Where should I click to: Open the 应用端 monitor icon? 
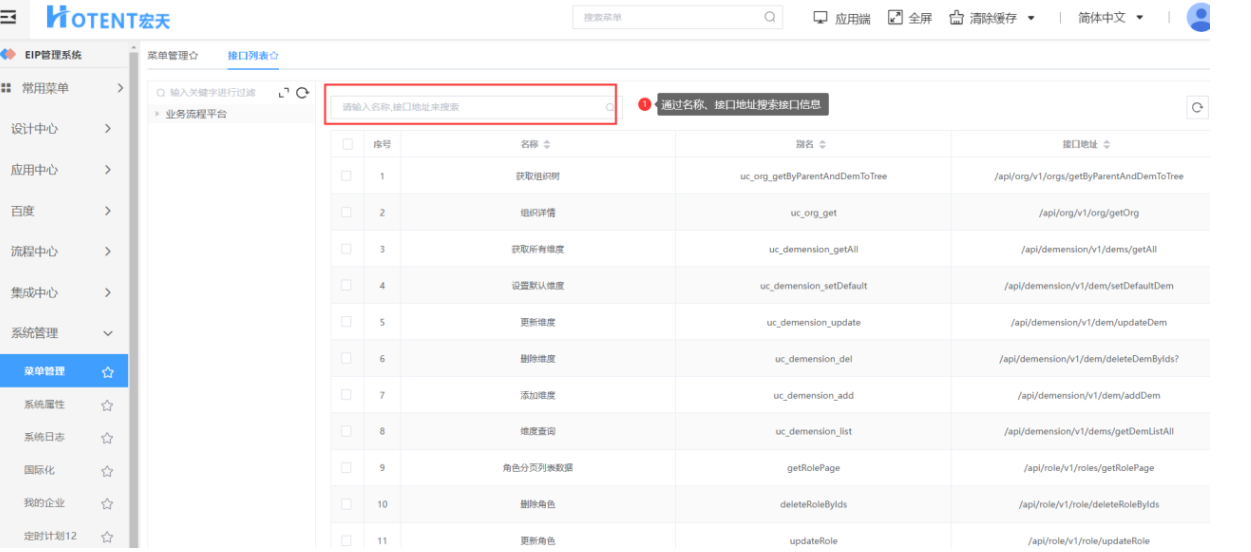pyautogui.click(x=821, y=18)
